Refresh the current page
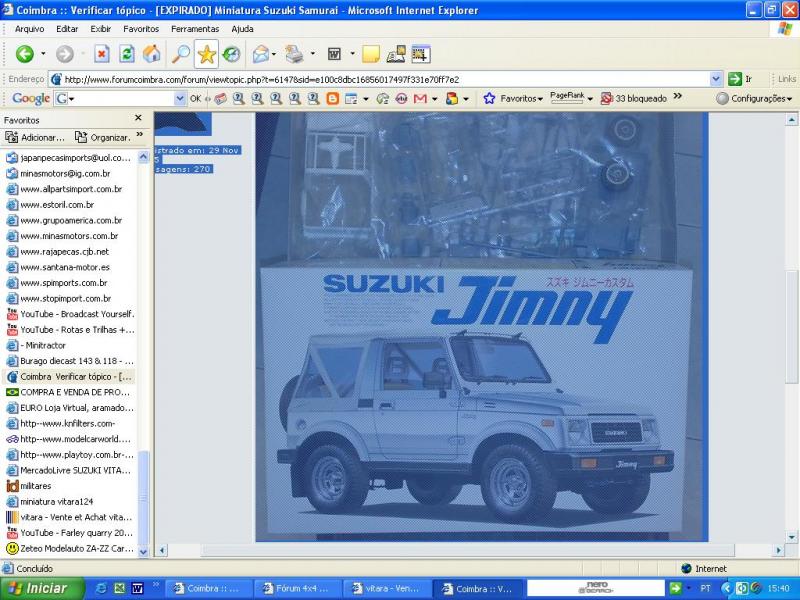 (x=127, y=54)
